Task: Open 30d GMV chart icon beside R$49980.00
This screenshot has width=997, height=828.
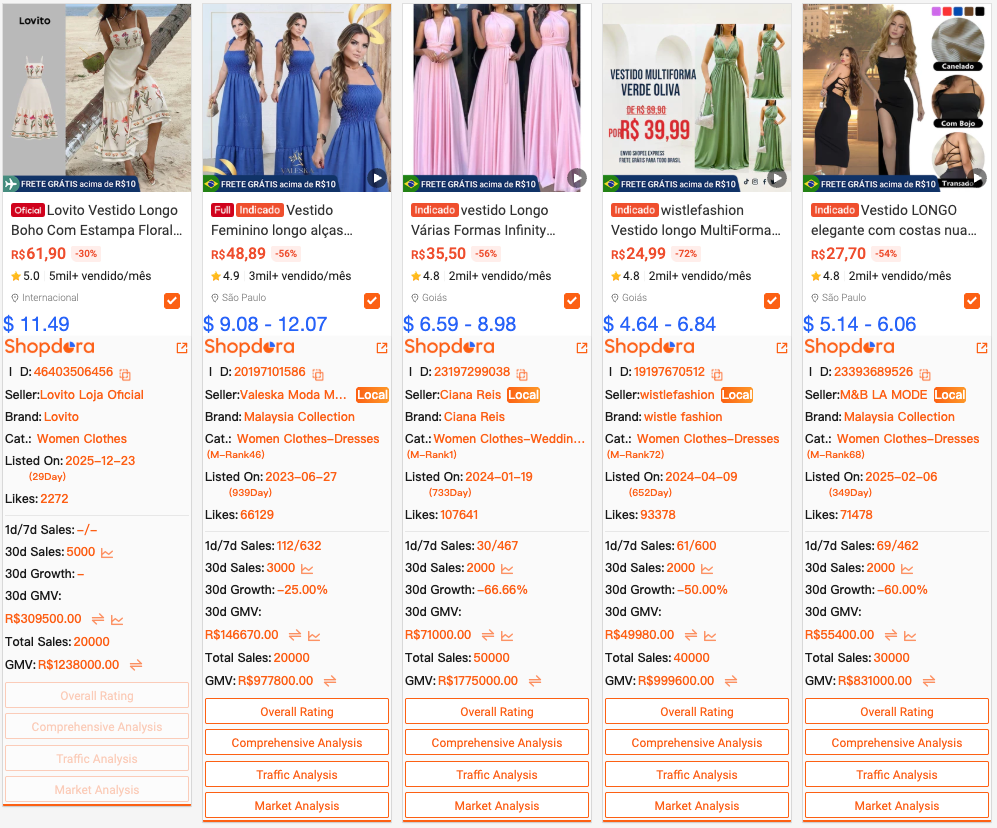Action: (710, 636)
